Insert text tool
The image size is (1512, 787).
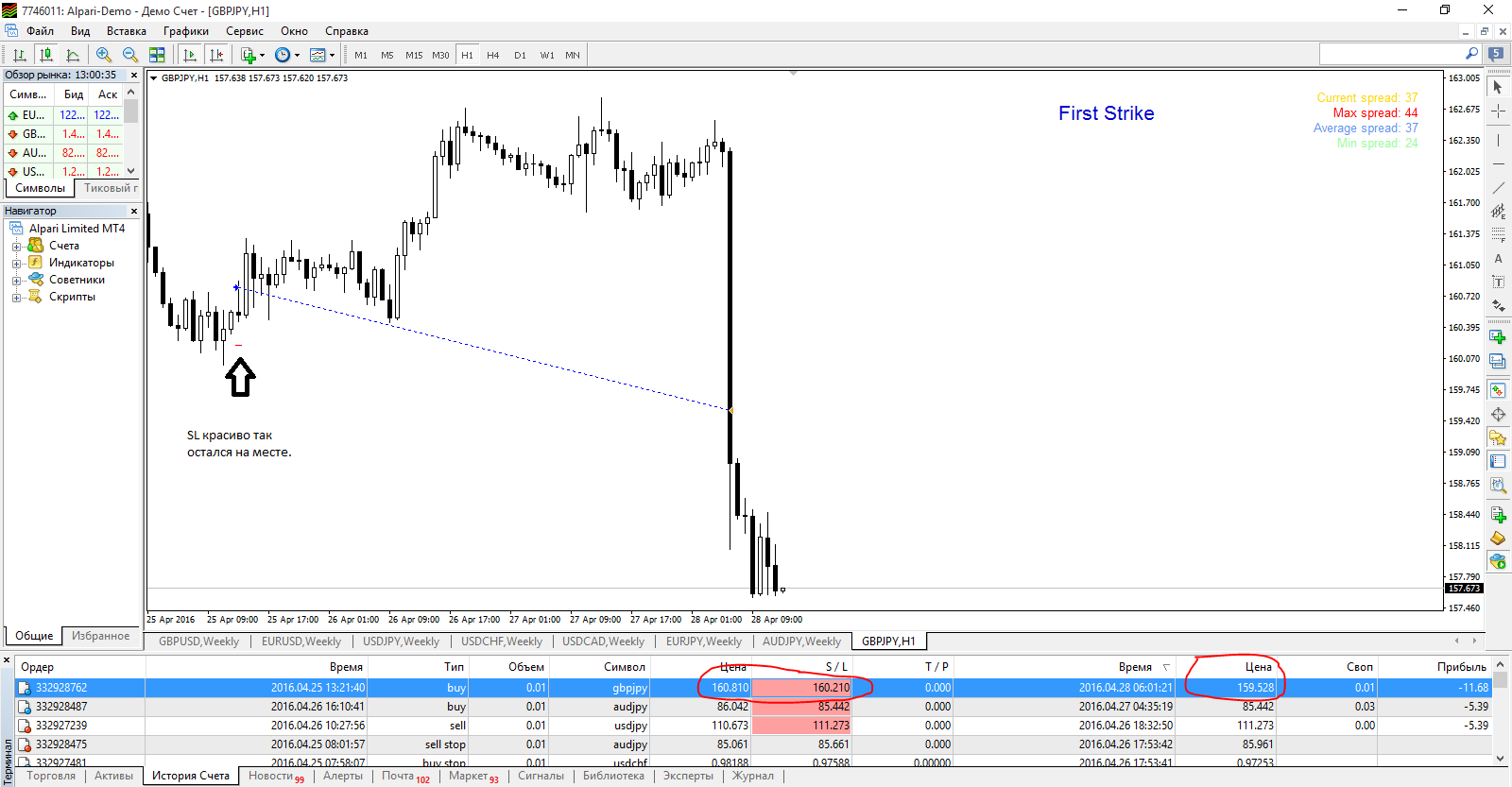[1498, 258]
